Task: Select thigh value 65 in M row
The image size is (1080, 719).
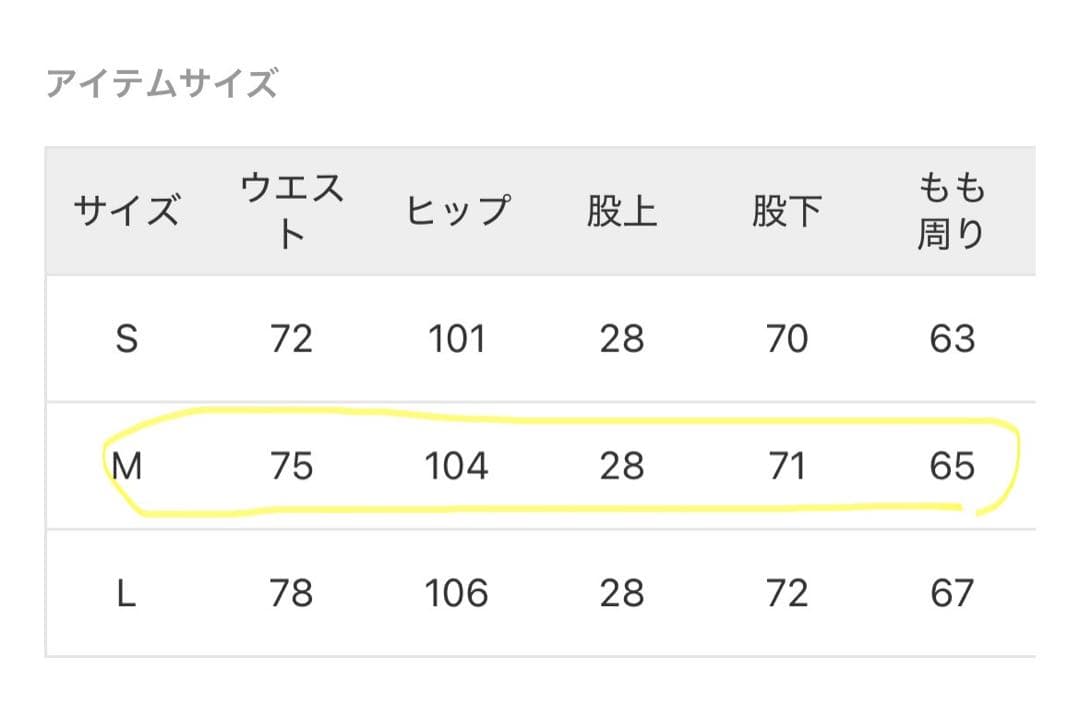Action: click(x=951, y=466)
